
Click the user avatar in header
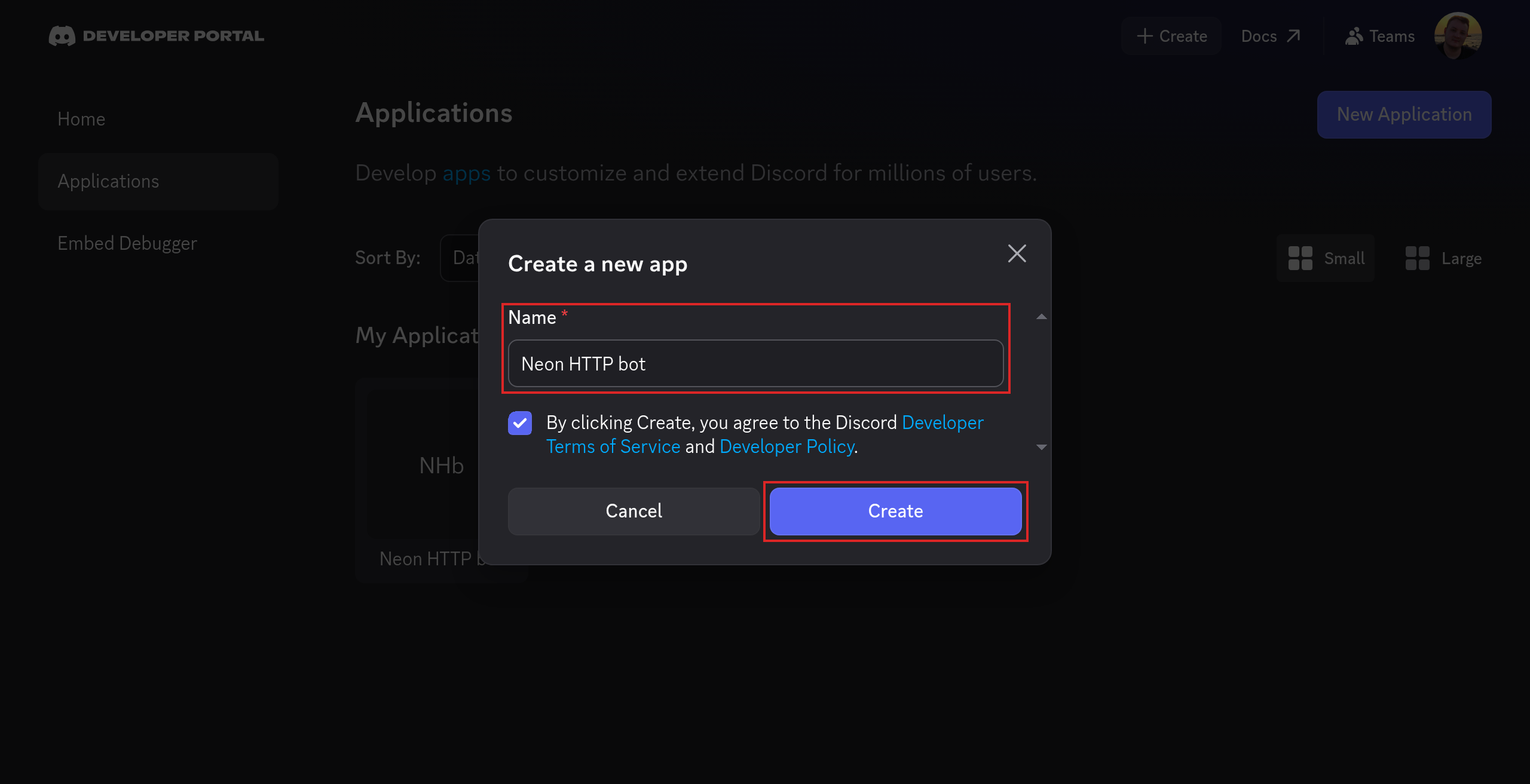(1458, 36)
